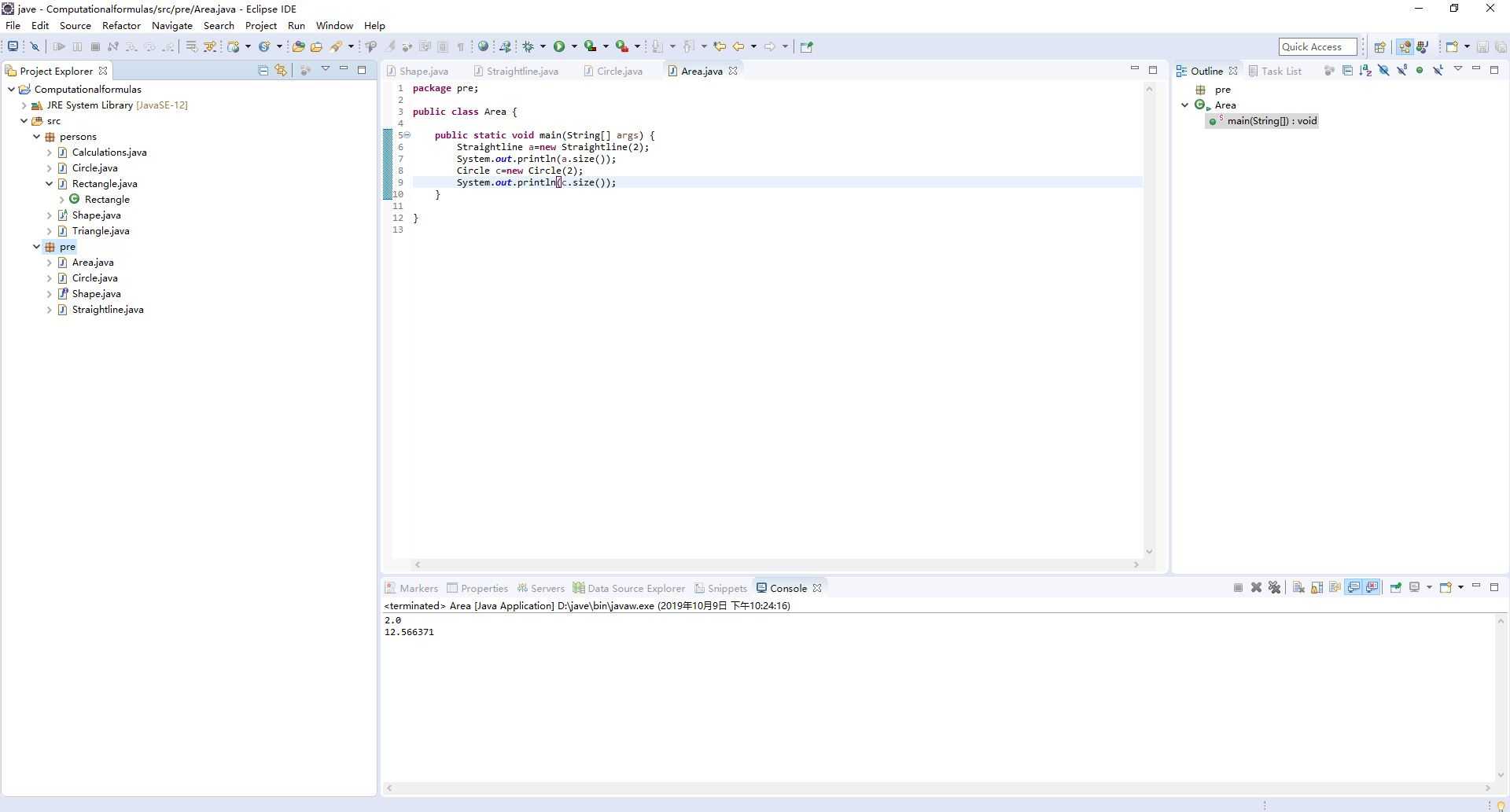The height and width of the screenshot is (812, 1510).
Task: Switch to the Markers tab
Action: [411, 588]
